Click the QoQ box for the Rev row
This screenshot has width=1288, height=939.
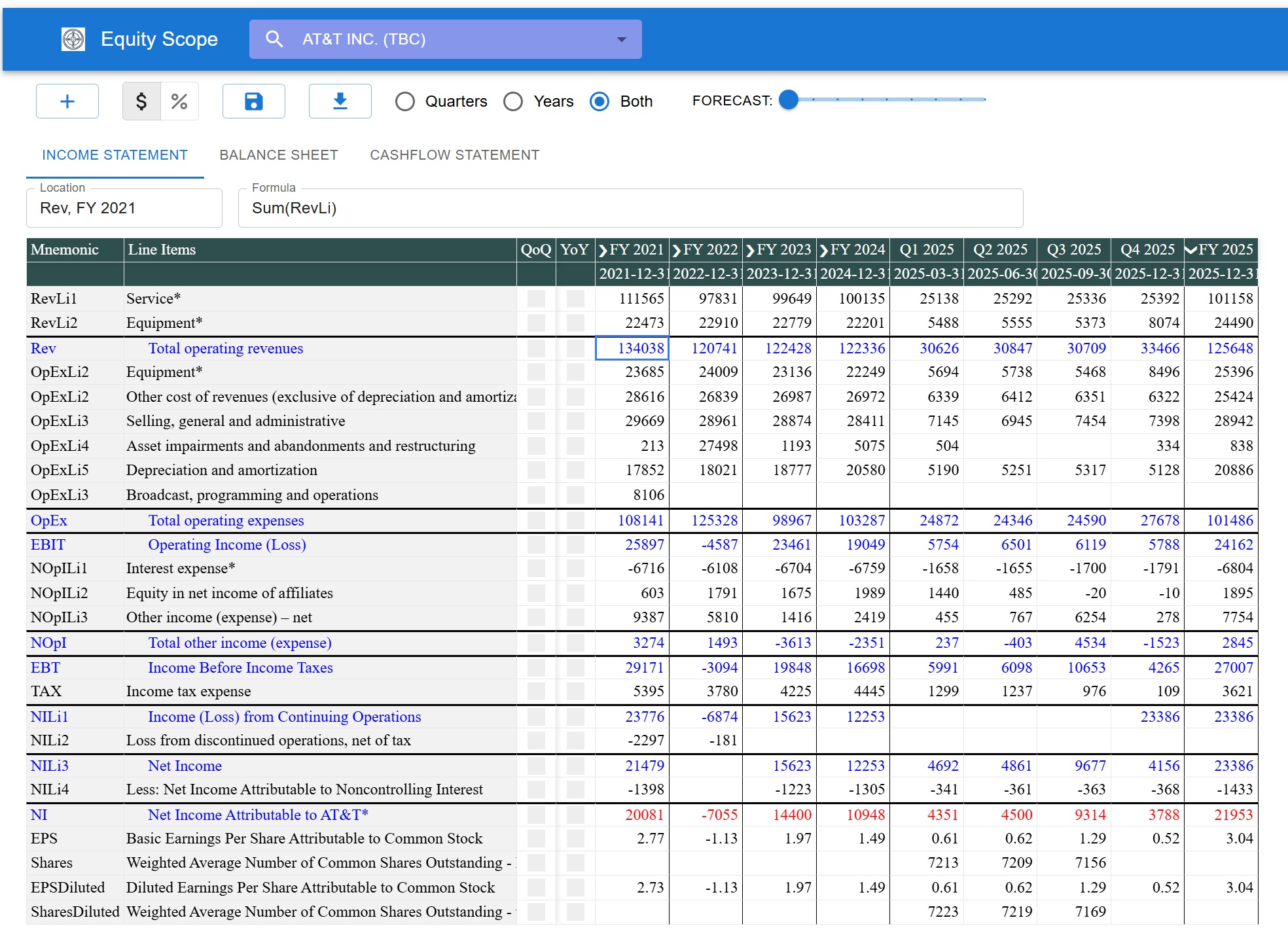(536, 348)
